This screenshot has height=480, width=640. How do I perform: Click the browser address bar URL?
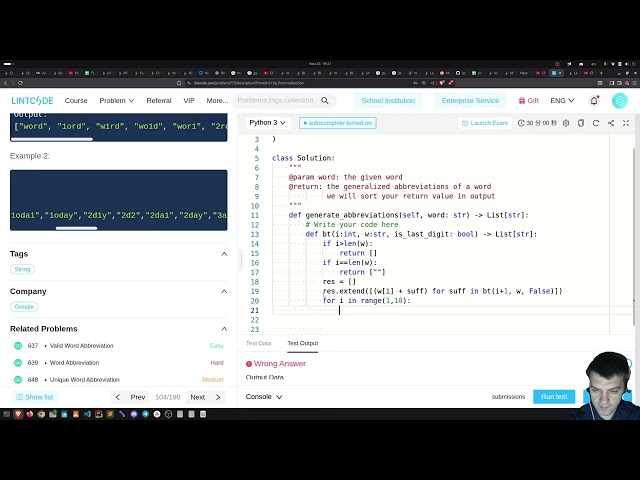pyautogui.click(x=249, y=83)
